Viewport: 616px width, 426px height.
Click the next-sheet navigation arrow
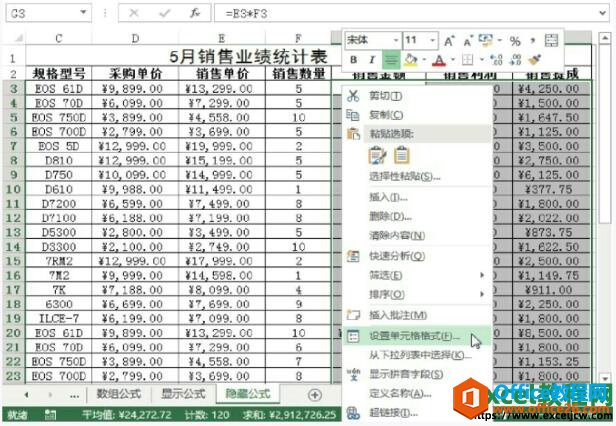pos(50,395)
